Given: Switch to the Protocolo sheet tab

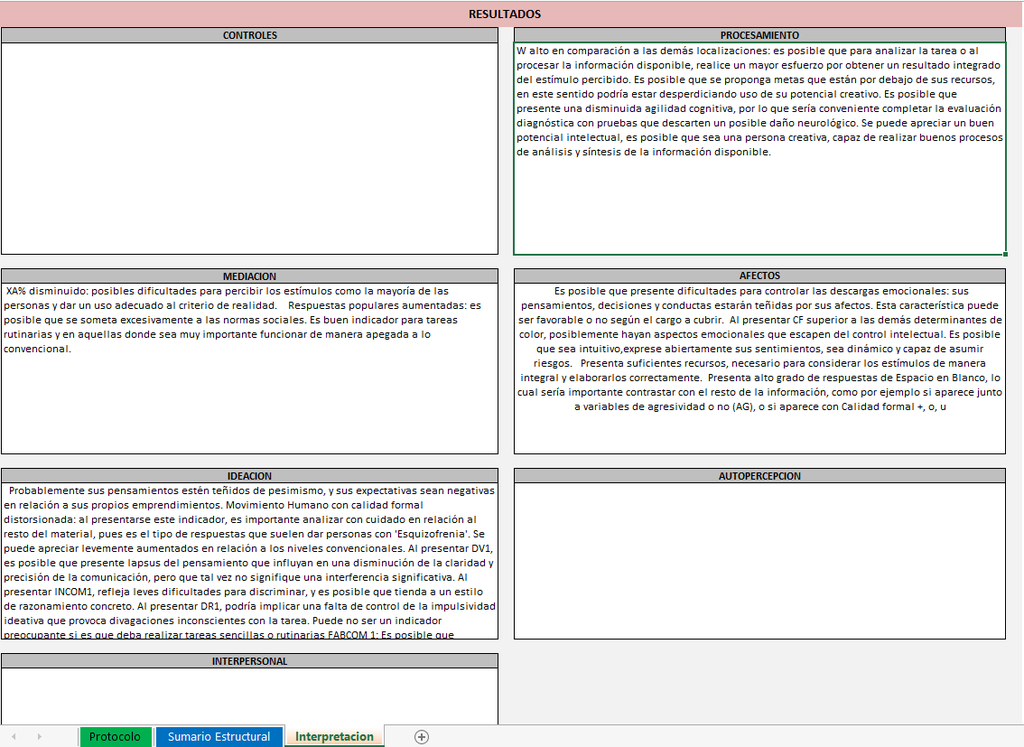Looking at the screenshot, I should (115, 736).
